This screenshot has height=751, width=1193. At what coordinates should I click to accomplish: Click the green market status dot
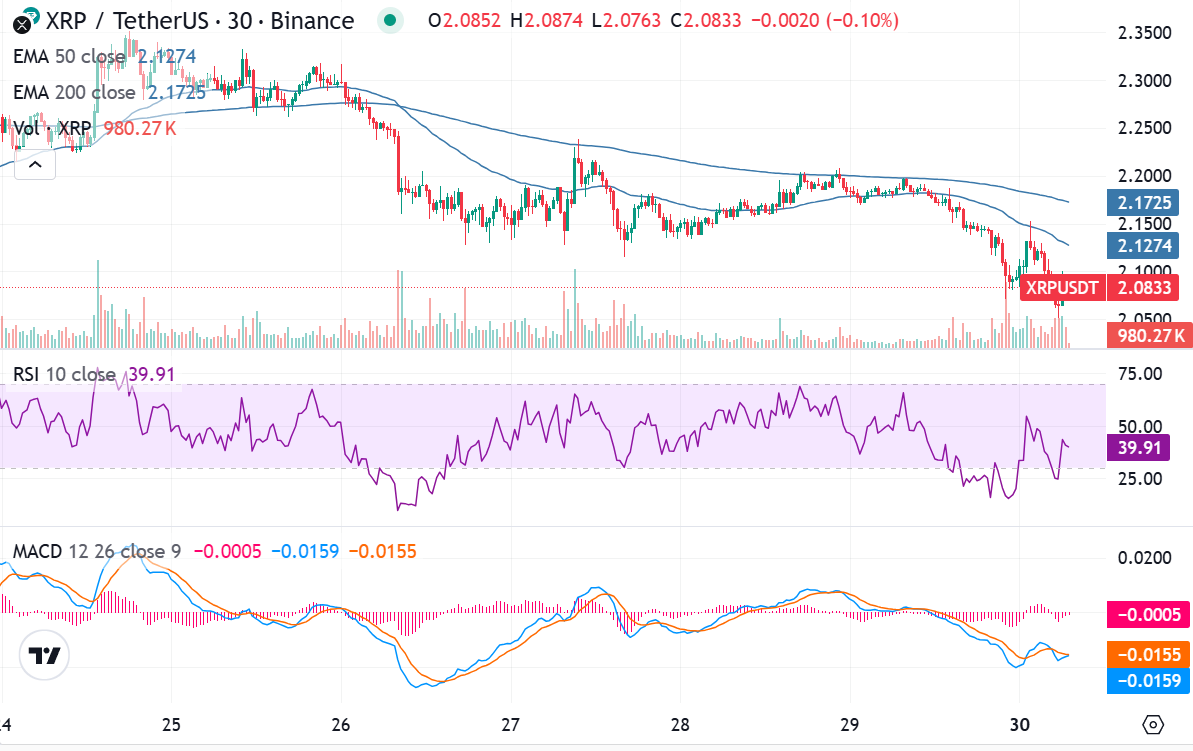390,21
